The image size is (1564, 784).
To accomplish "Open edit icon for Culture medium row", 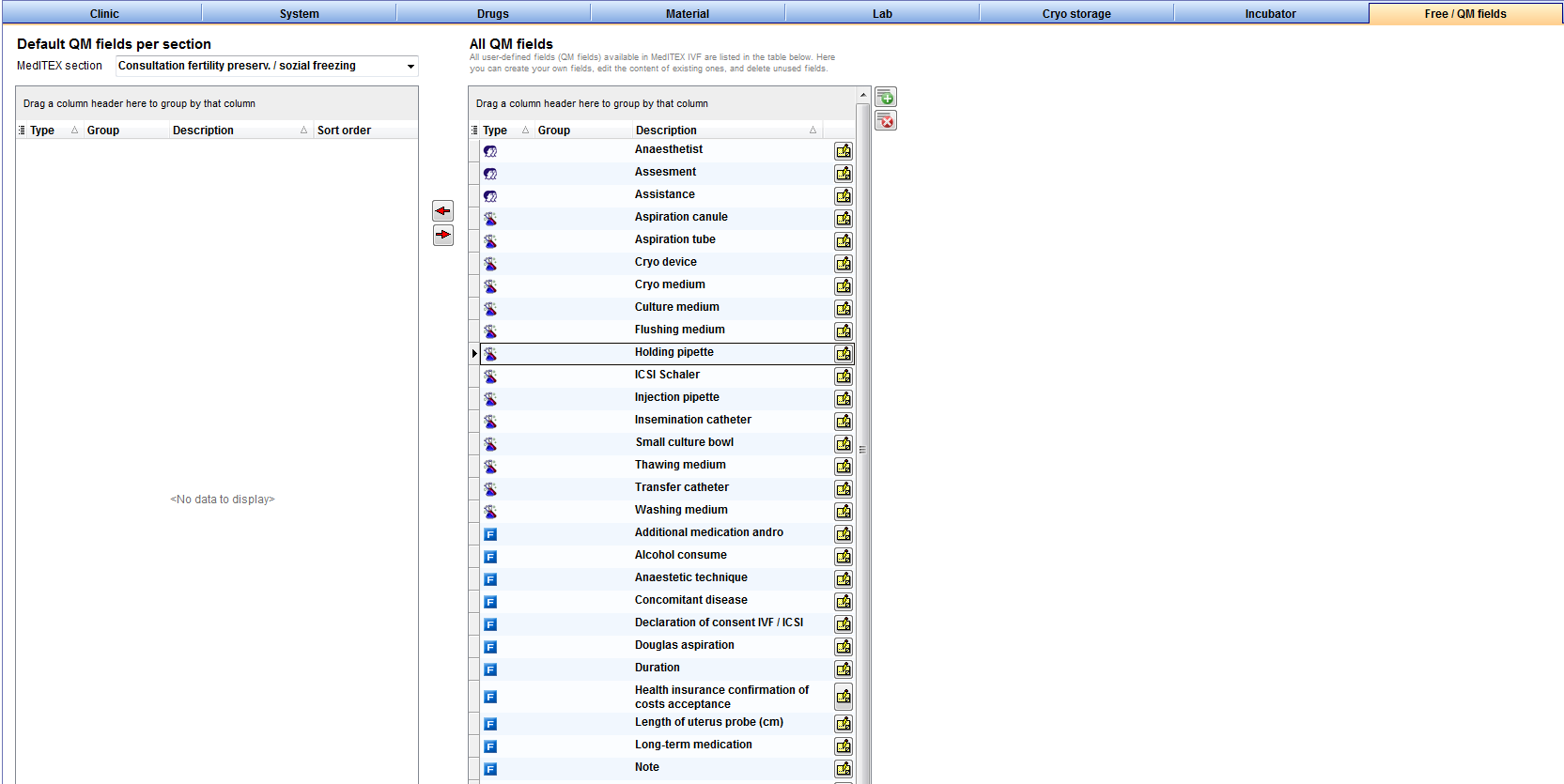I will pyautogui.click(x=844, y=309).
